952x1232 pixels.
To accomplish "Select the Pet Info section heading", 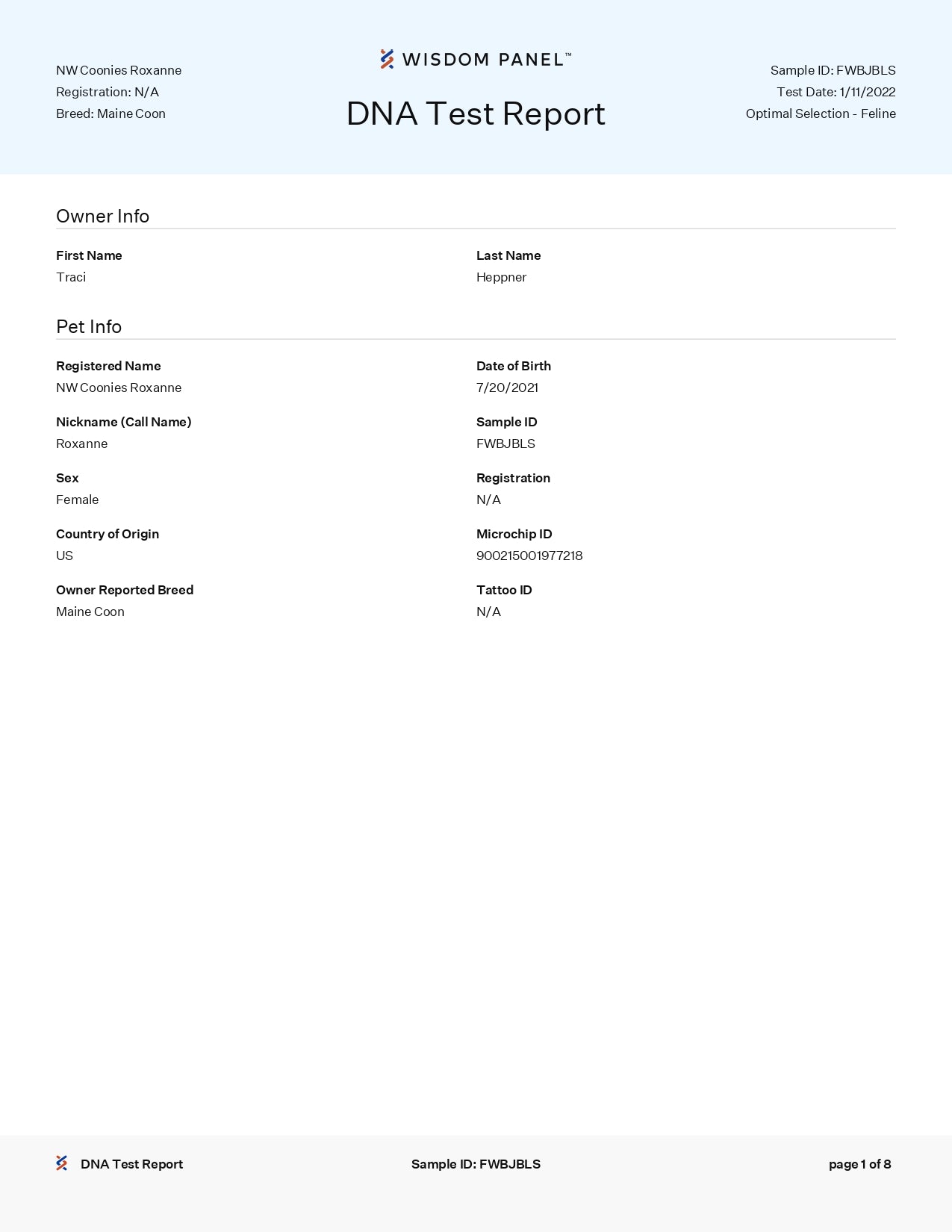I will click(x=89, y=327).
